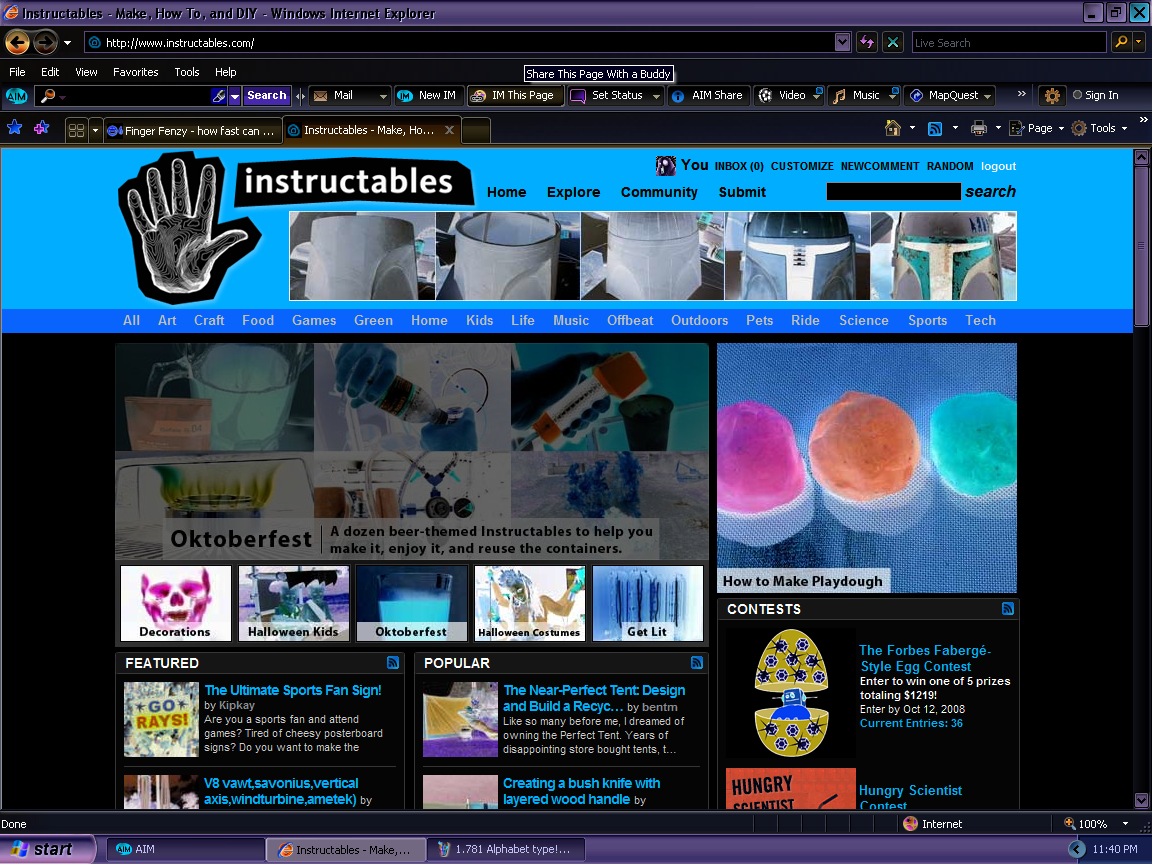Click the Windows start button
Viewport: 1152px width, 864px height.
pyautogui.click(x=47, y=849)
